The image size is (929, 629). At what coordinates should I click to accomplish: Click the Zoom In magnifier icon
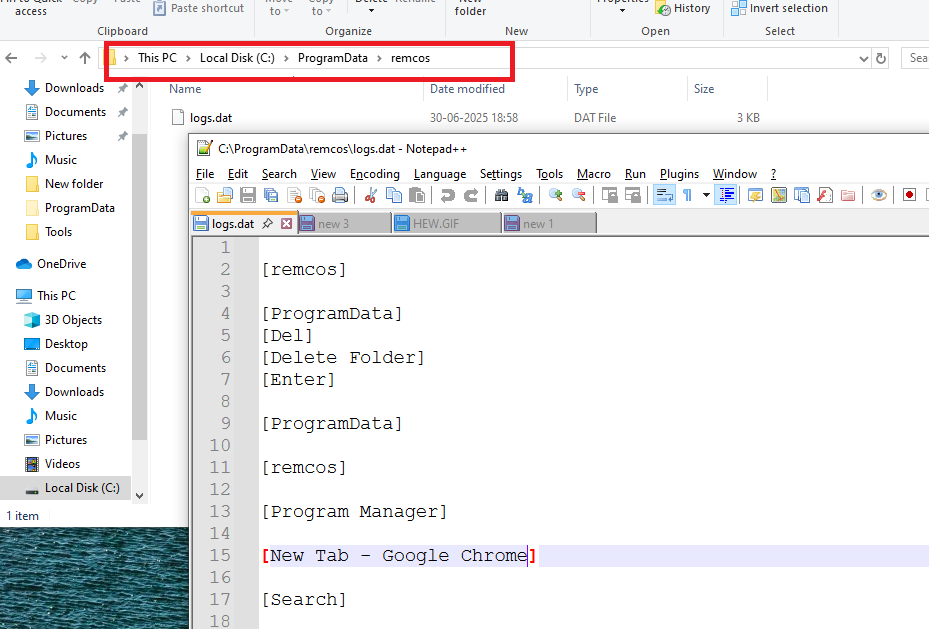556,195
